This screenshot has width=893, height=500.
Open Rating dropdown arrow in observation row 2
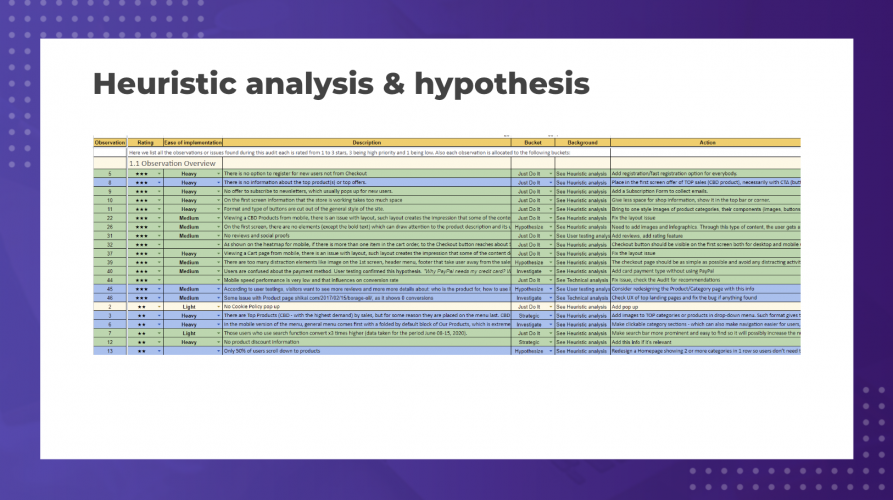pos(159,307)
